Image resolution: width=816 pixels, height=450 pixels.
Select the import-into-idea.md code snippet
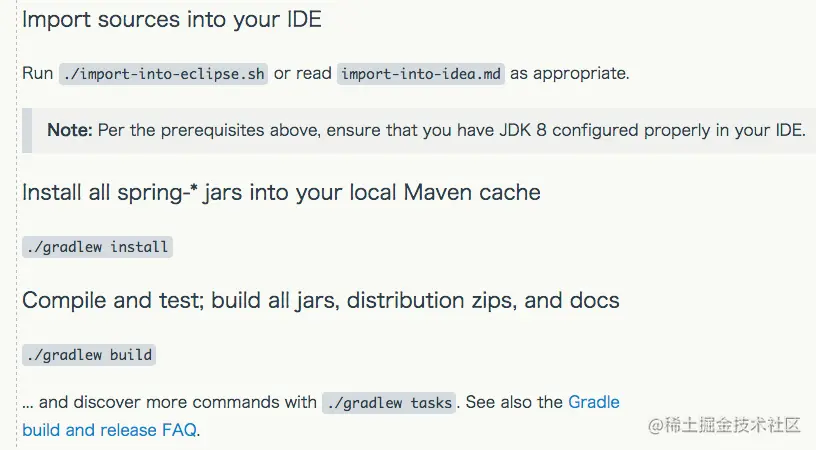click(x=420, y=74)
